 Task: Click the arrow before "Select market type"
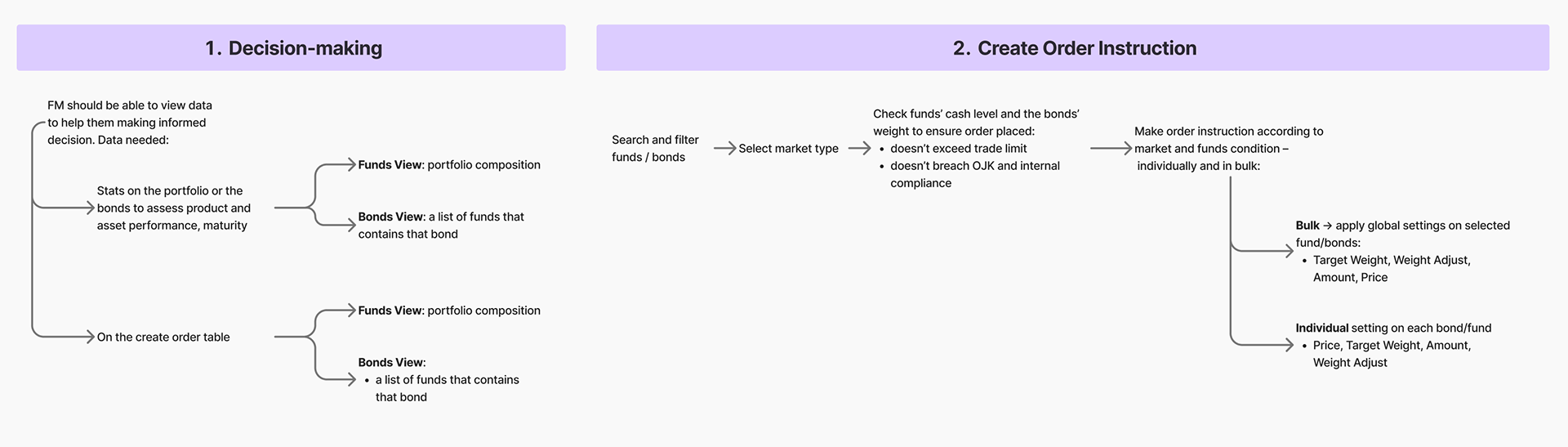[724, 149]
